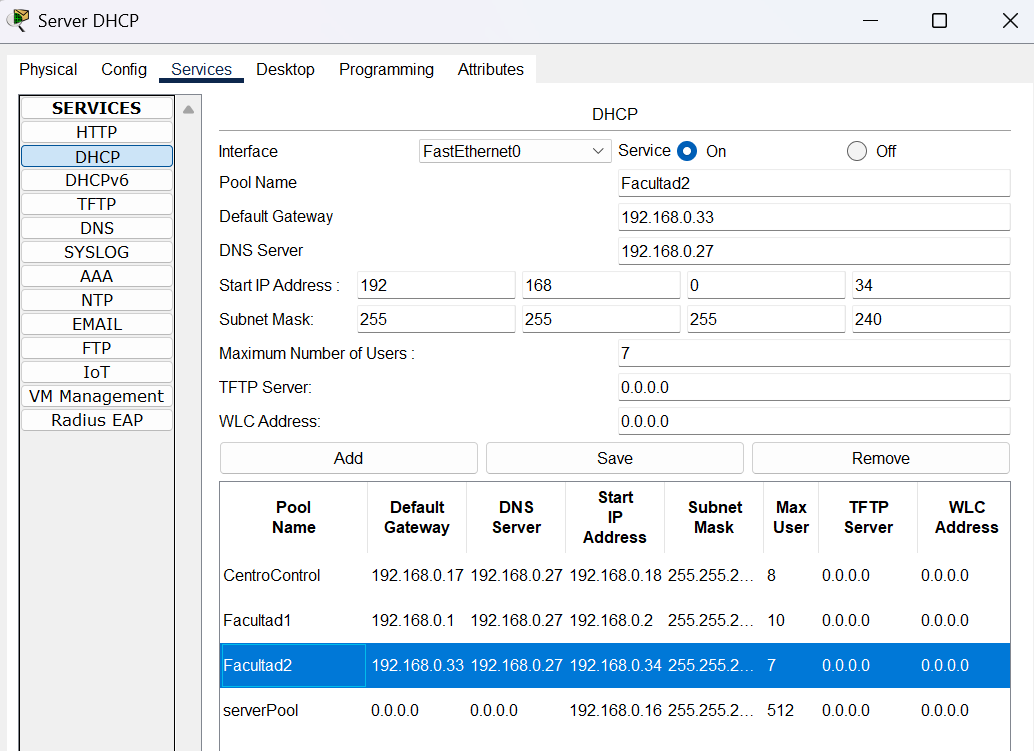The image size is (1034, 751).
Task: Select the HTTP service
Action: [x=97, y=132]
